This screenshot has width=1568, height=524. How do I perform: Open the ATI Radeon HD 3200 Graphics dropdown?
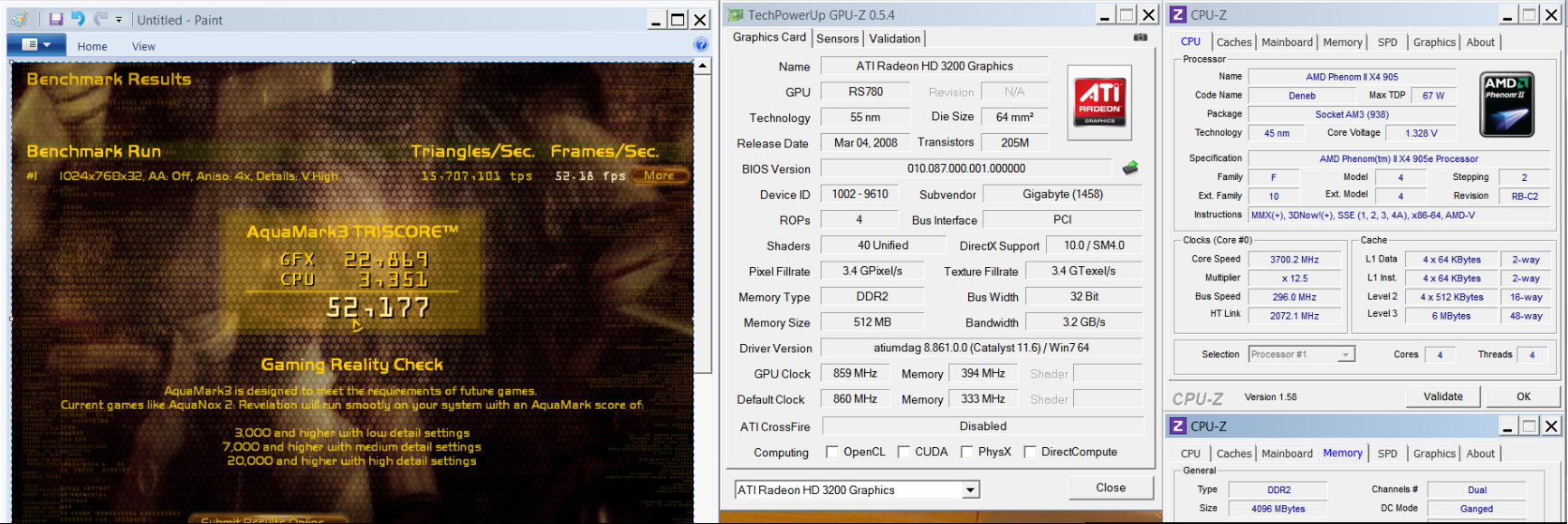970,490
